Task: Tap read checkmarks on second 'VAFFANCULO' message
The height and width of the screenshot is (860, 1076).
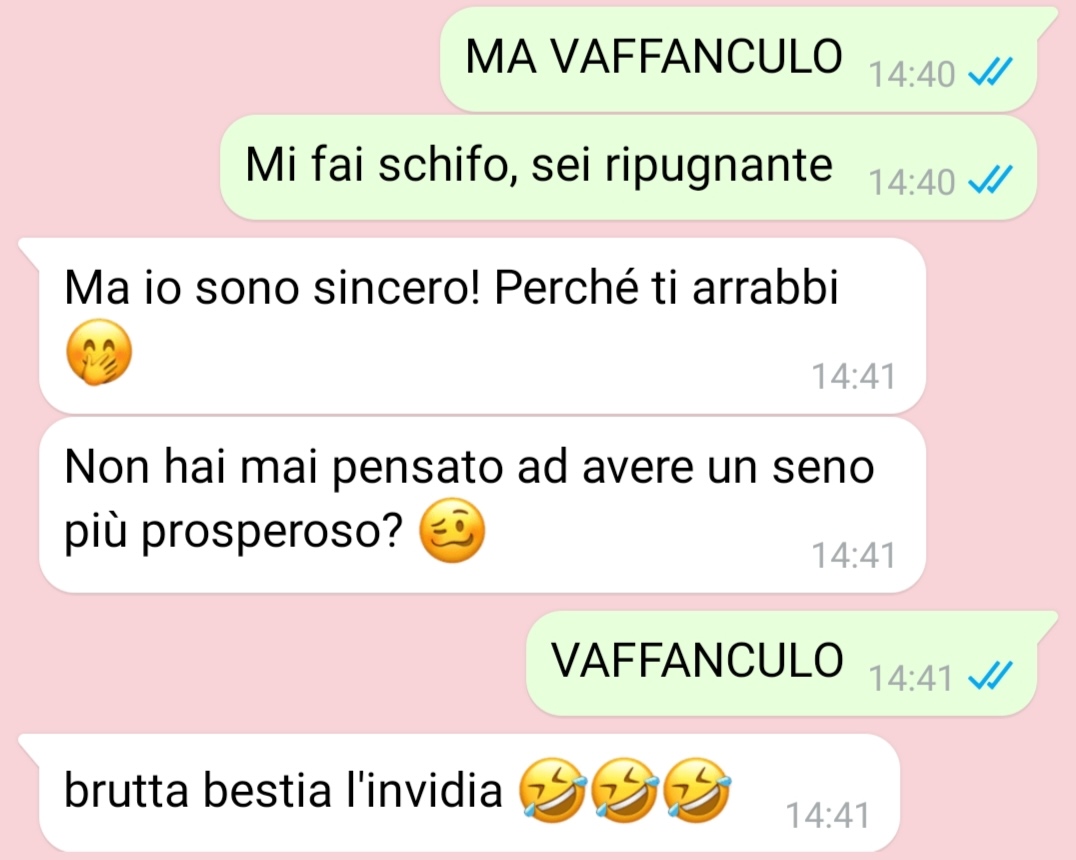Action: pyautogui.click(x=990, y=677)
